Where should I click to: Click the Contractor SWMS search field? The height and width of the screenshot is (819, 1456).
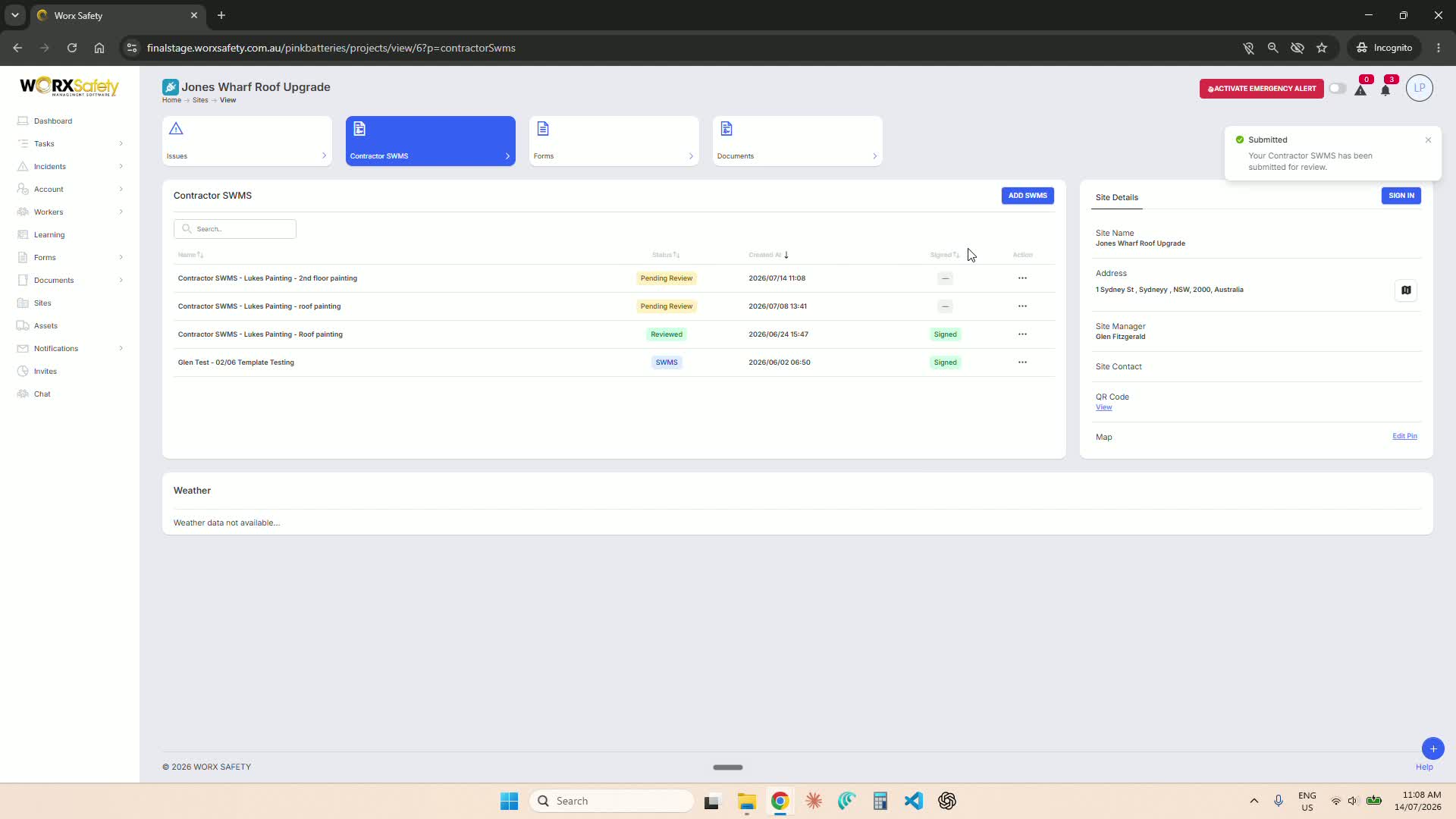coord(235,229)
